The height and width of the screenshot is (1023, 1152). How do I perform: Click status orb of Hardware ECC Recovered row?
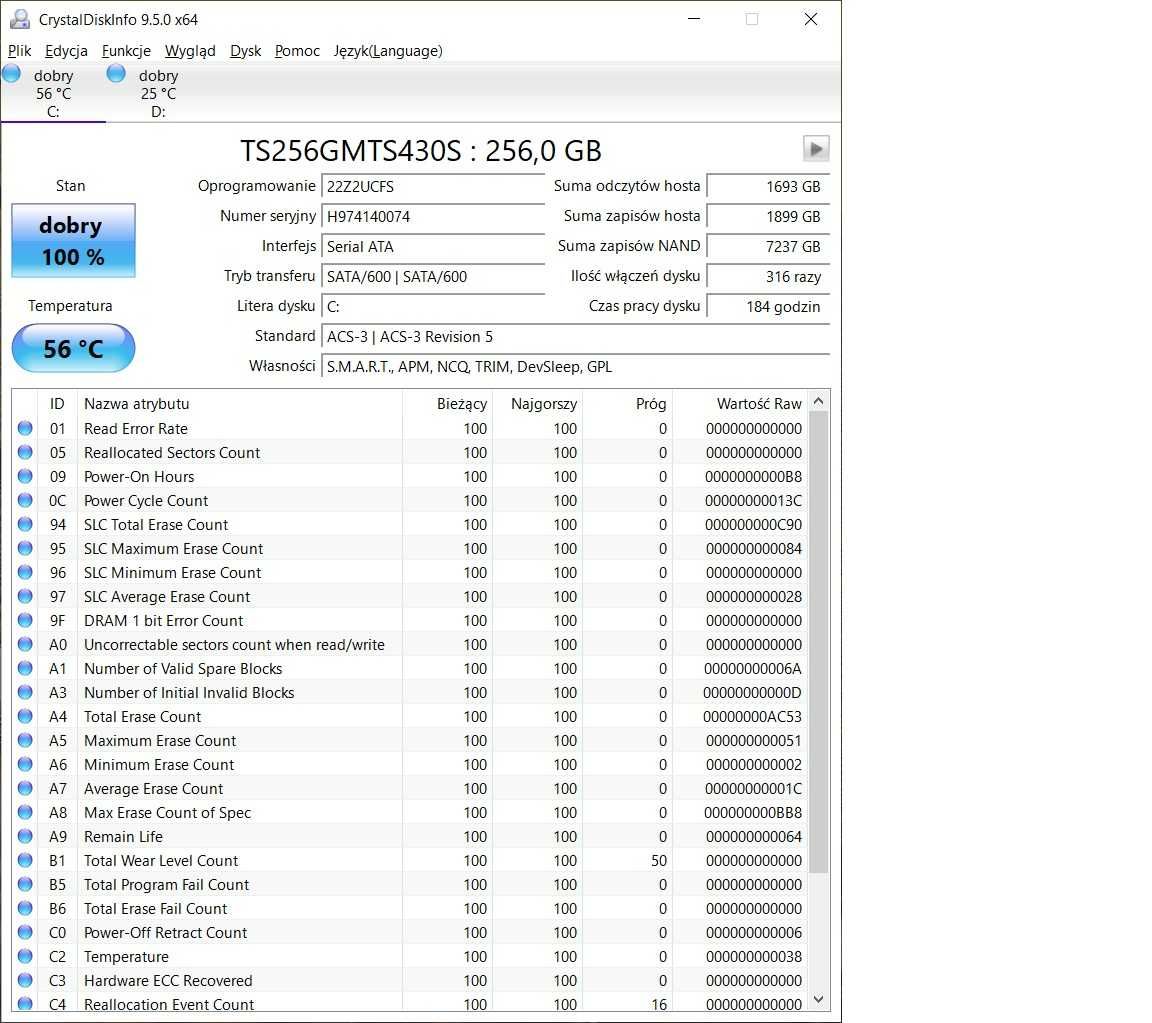click(25, 980)
